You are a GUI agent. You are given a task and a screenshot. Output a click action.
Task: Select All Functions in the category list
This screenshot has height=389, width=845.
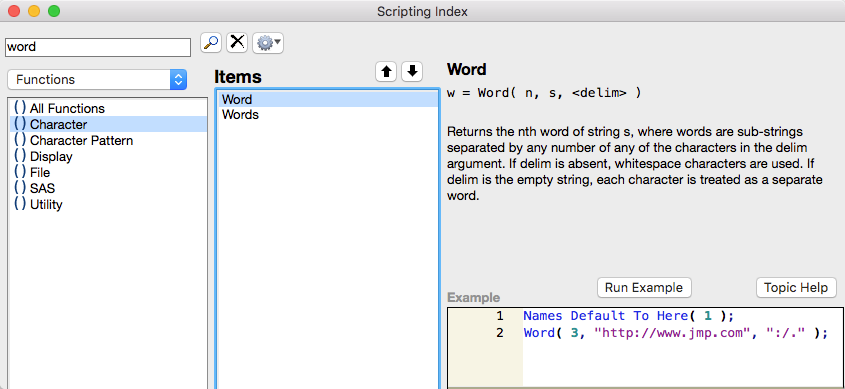point(108,108)
